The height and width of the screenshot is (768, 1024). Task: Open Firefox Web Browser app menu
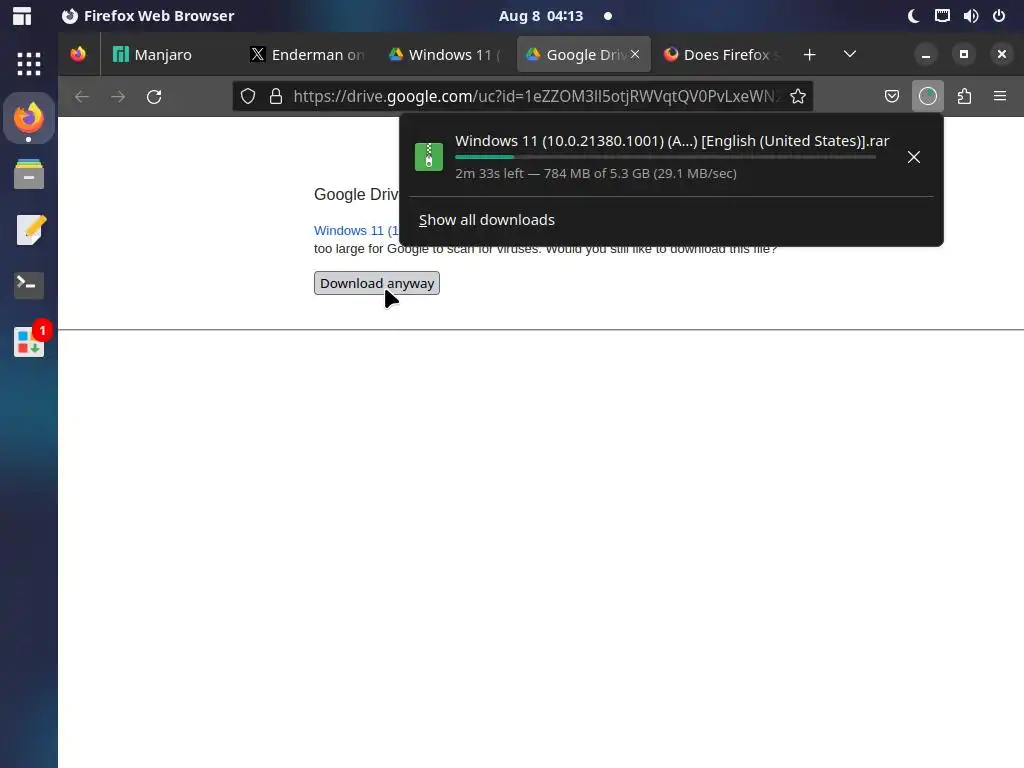(148, 16)
